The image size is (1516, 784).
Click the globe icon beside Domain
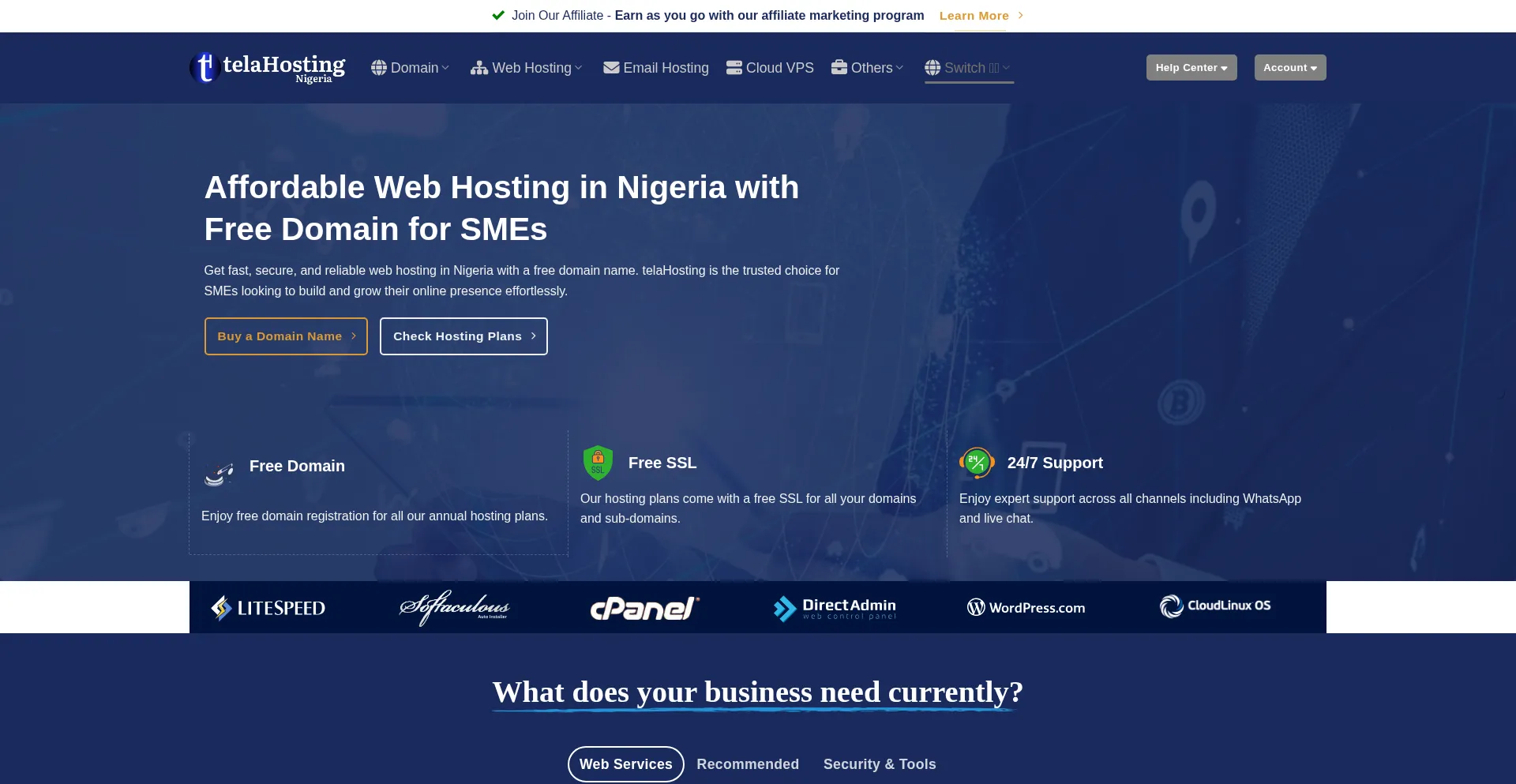(x=379, y=68)
